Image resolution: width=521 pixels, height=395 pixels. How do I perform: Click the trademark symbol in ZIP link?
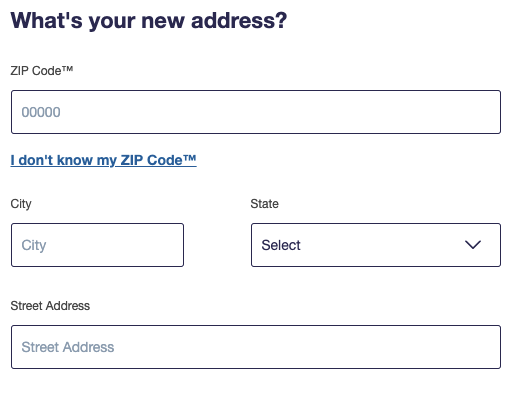(x=189, y=158)
